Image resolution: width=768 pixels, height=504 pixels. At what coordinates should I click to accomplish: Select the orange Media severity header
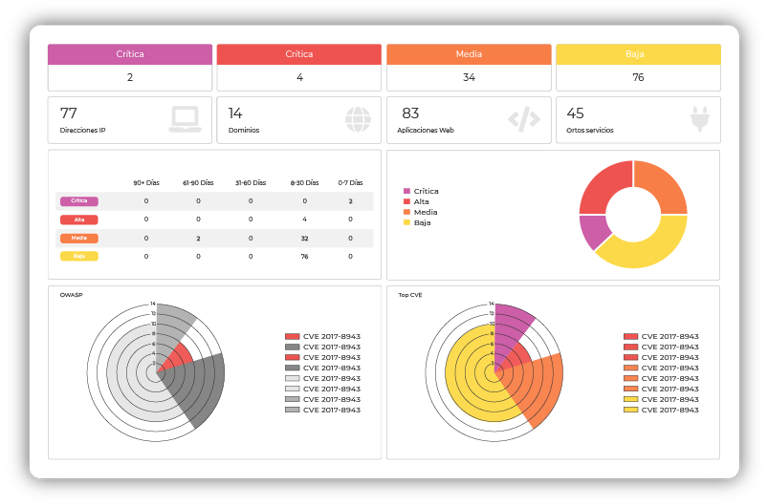(x=469, y=54)
